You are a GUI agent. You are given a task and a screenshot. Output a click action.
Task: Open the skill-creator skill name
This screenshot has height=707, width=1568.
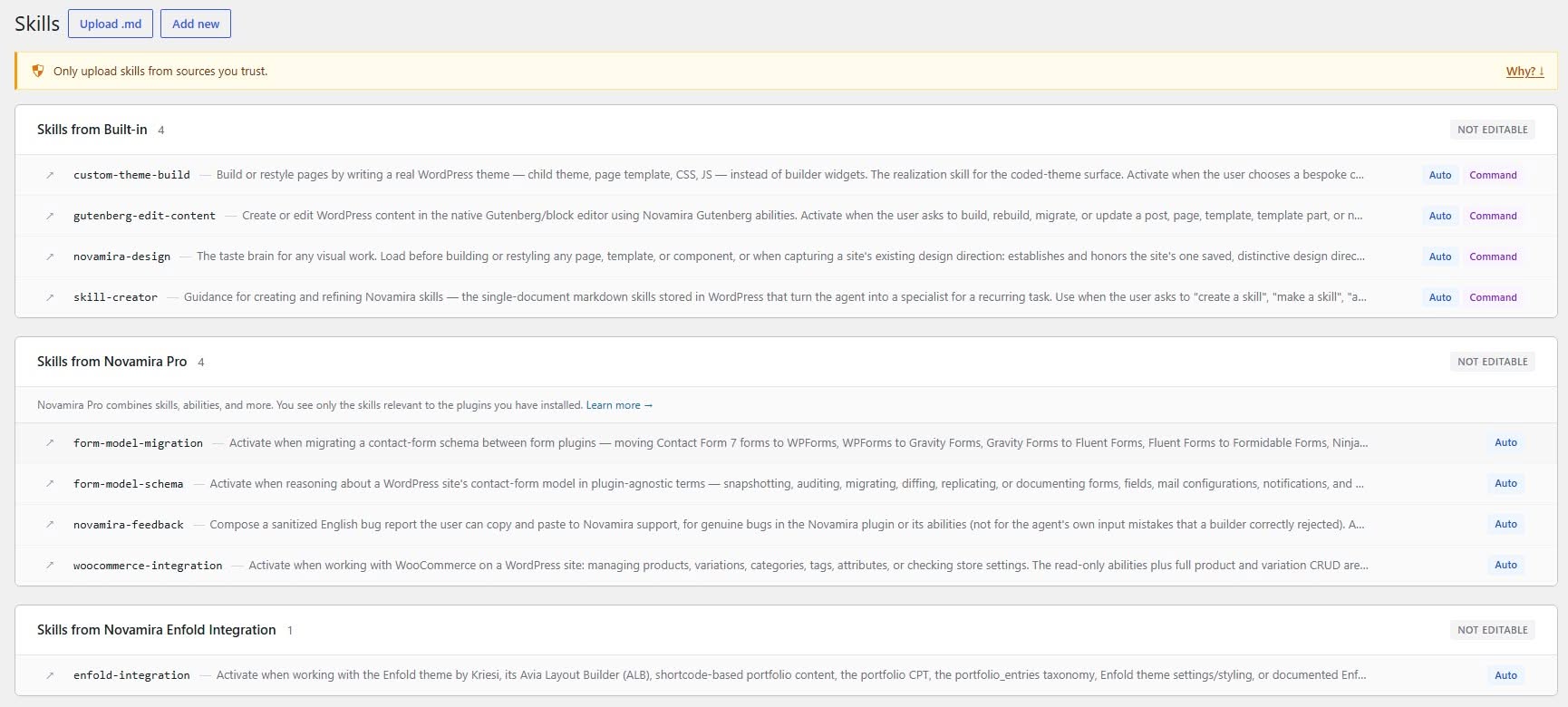(115, 297)
